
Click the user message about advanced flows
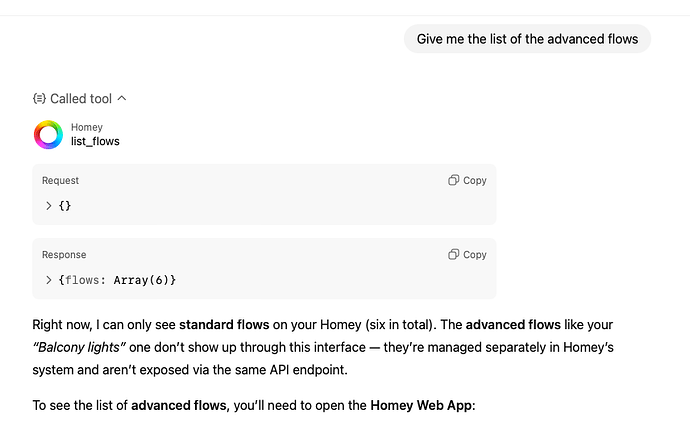click(527, 39)
